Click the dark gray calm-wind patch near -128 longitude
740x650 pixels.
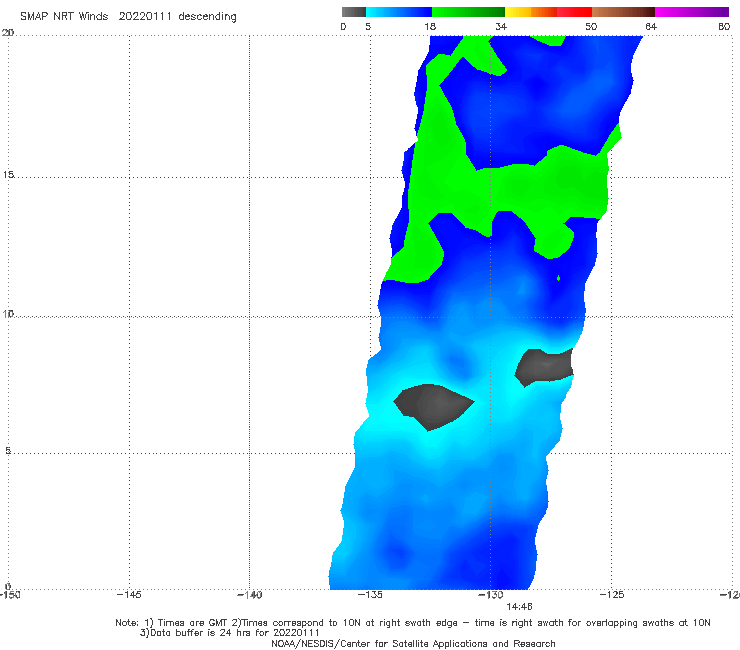tap(544, 367)
